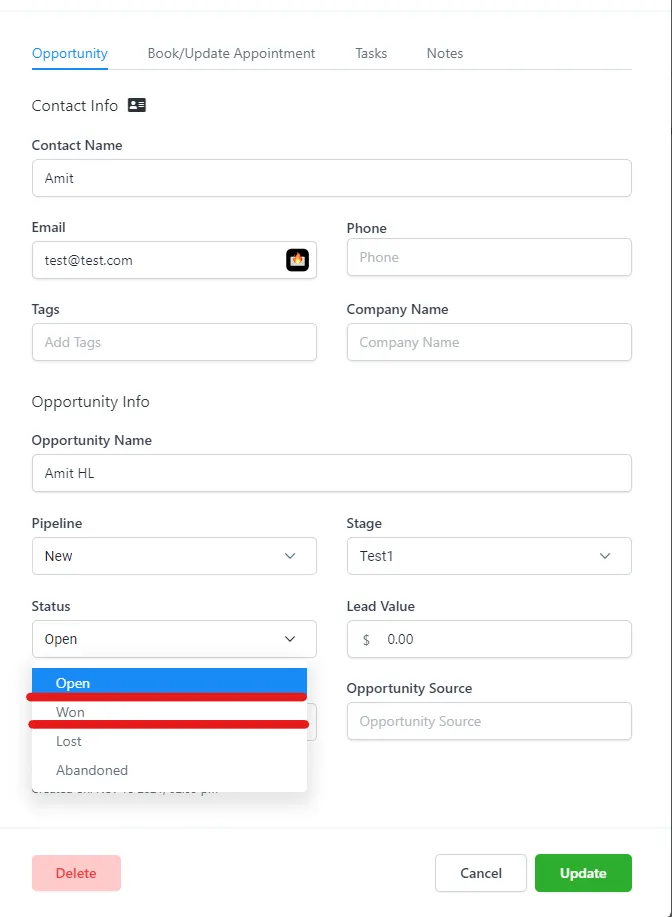Click the dollar sign in Lead Value
Image resolution: width=672 pixels, height=917 pixels.
click(x=366, y=640)
